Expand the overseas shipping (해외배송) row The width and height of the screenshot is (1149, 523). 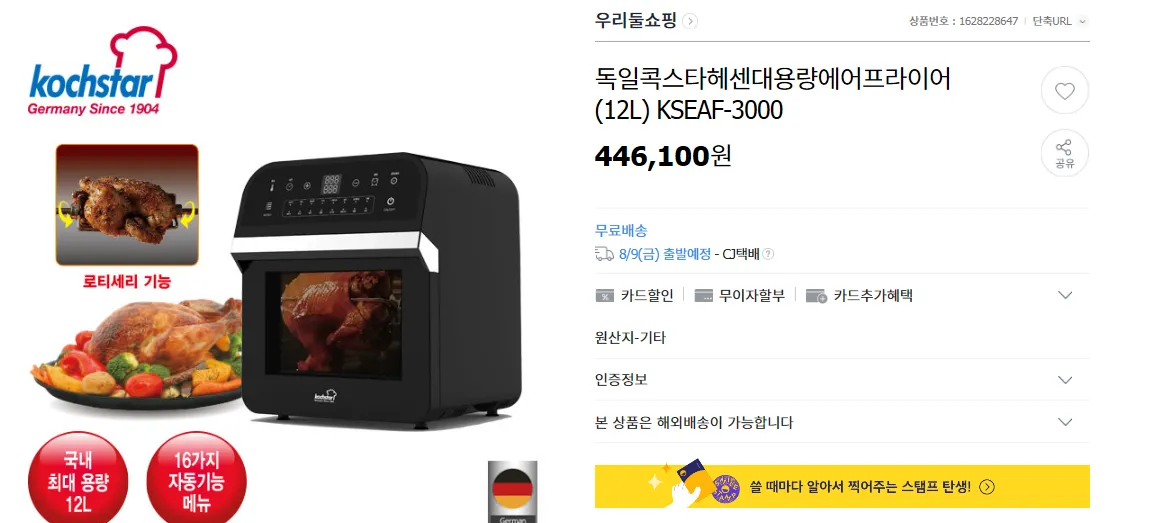point(1065,423)
